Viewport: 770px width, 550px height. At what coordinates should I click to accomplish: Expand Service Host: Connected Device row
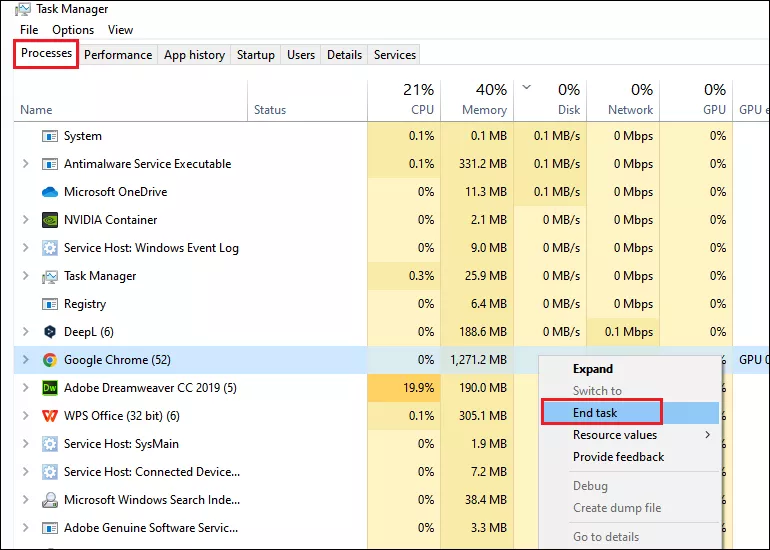tap(26, 472)
